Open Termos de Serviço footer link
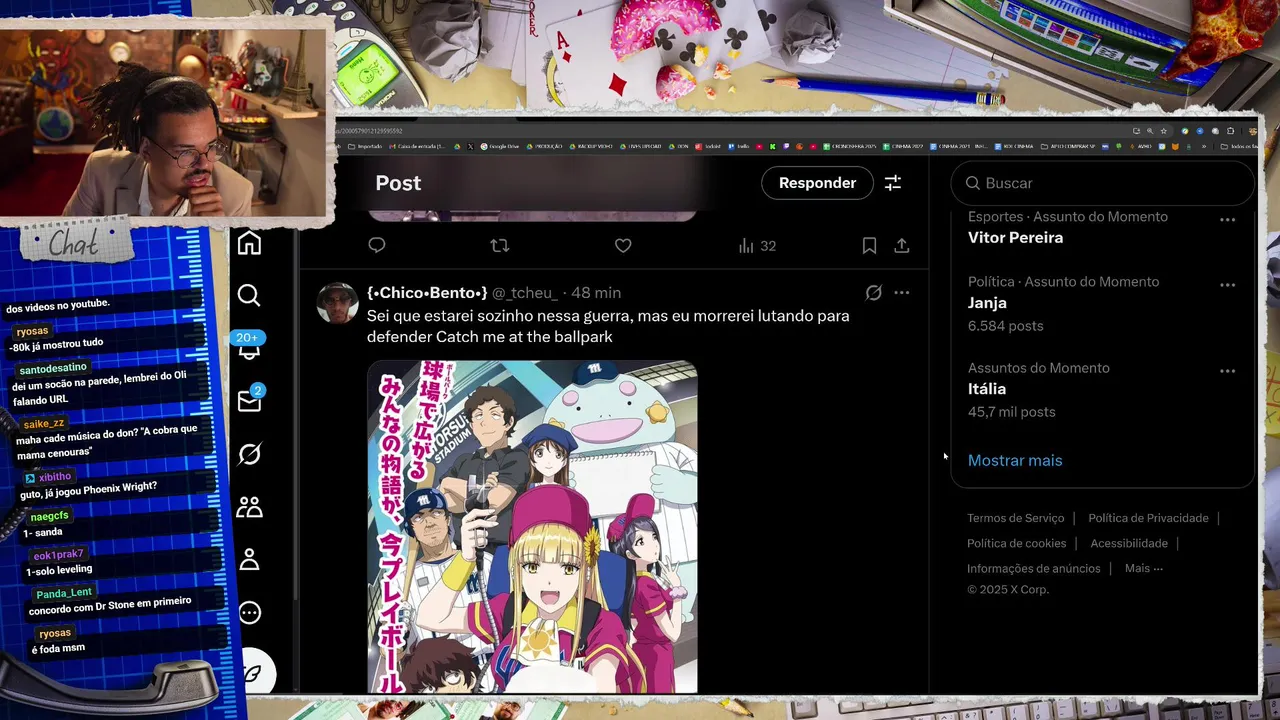The width and height of the screenshot is (1280, 720). (x=1015, y=518)
